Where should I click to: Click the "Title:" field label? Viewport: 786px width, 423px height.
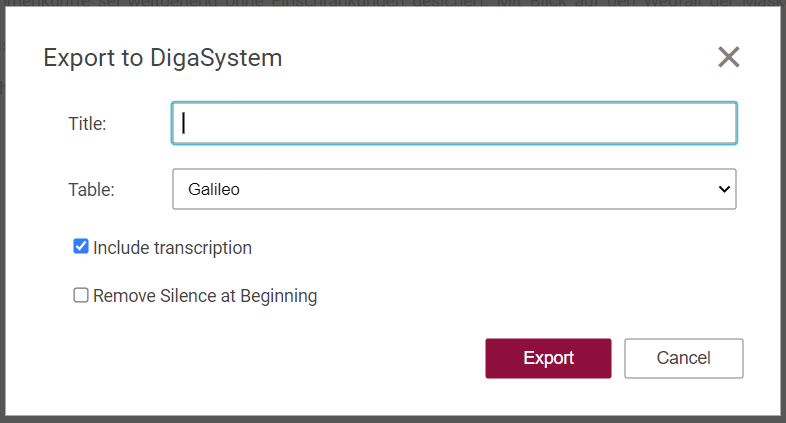(x=87, y=124)
